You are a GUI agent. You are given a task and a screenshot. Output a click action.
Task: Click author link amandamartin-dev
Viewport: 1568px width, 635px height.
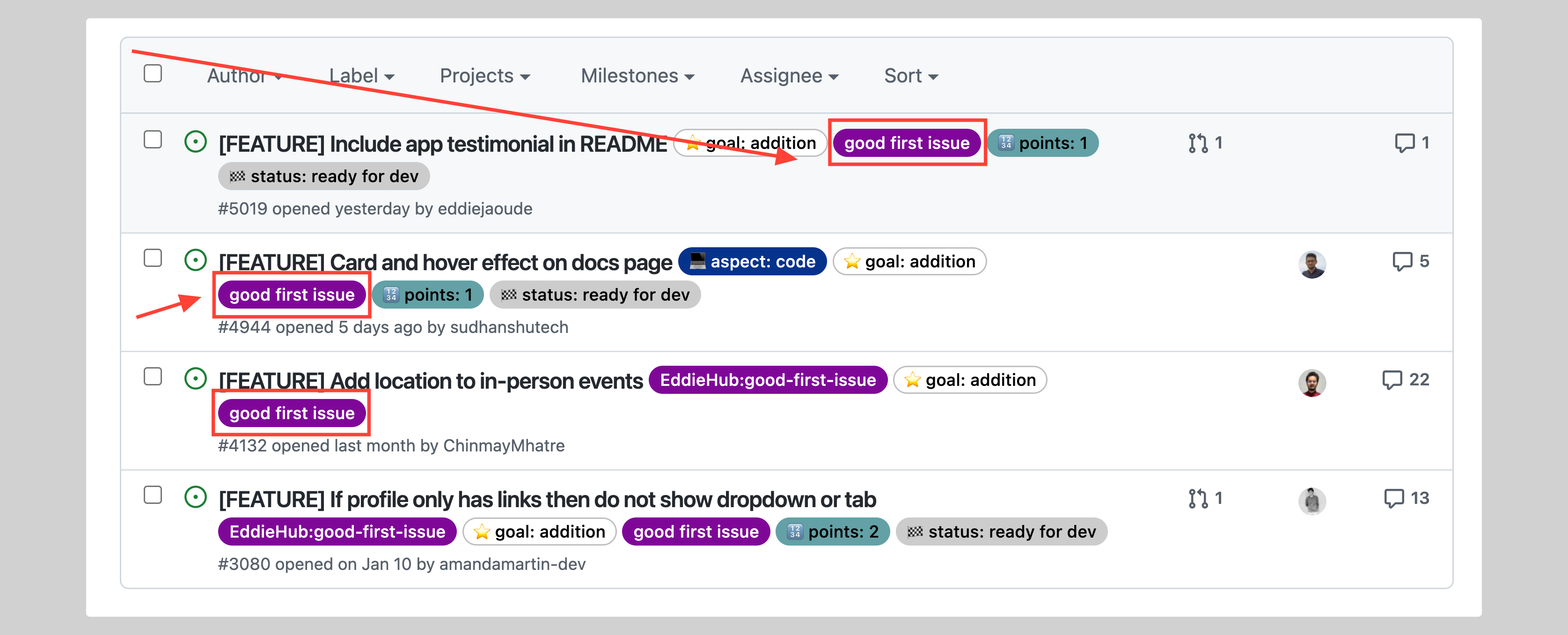coord(512,564)
